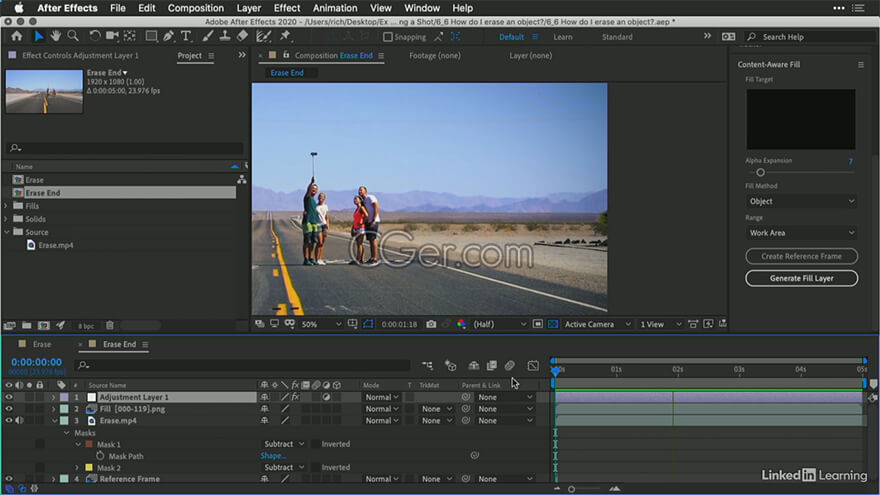Click the 0:00:00:00 timecode display

[36, 363]
